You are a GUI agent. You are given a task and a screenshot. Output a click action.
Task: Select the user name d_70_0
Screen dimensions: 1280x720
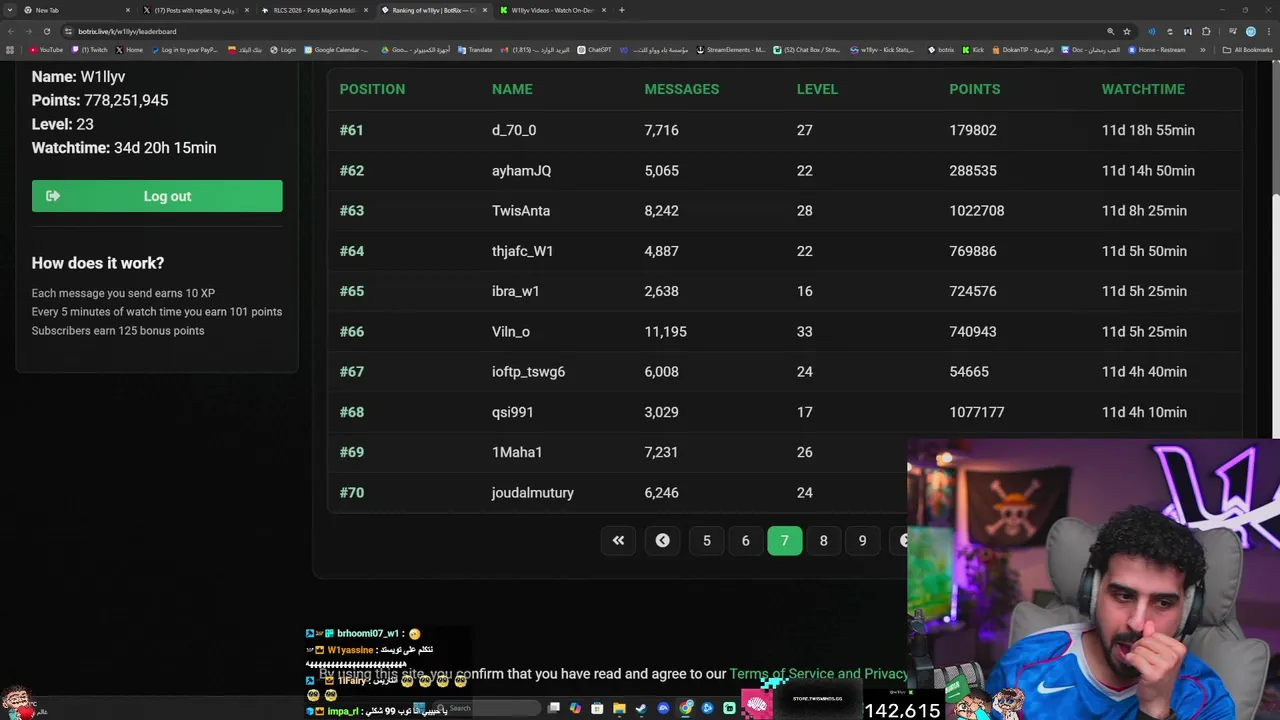click(514, 130)
